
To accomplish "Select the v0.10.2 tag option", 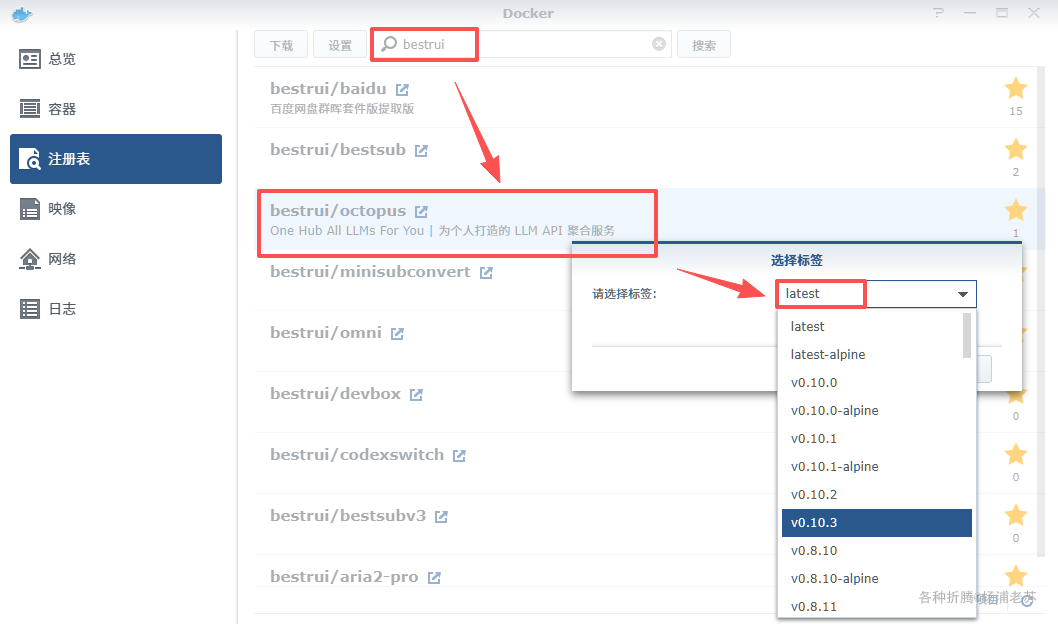I will (876, 494).
